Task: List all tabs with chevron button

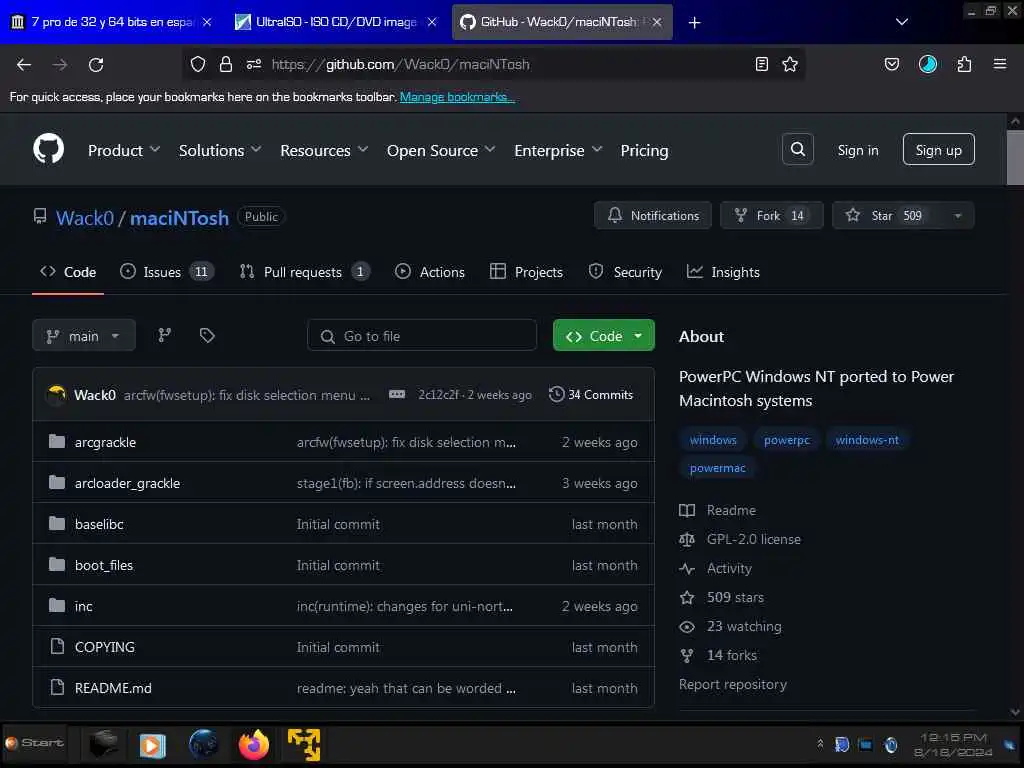Action: 901,22
